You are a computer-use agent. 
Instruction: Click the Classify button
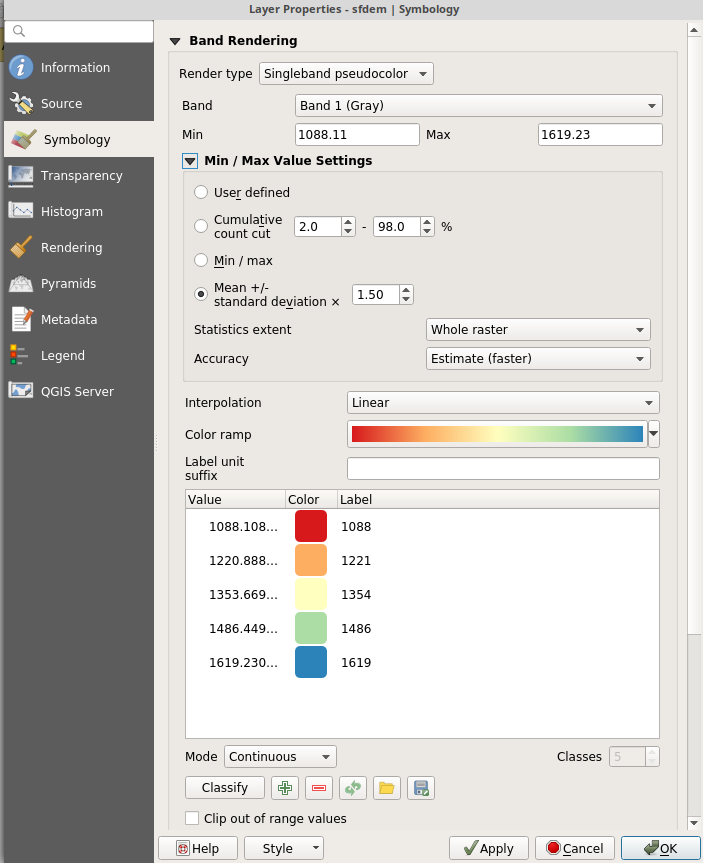tap(225, 788)
